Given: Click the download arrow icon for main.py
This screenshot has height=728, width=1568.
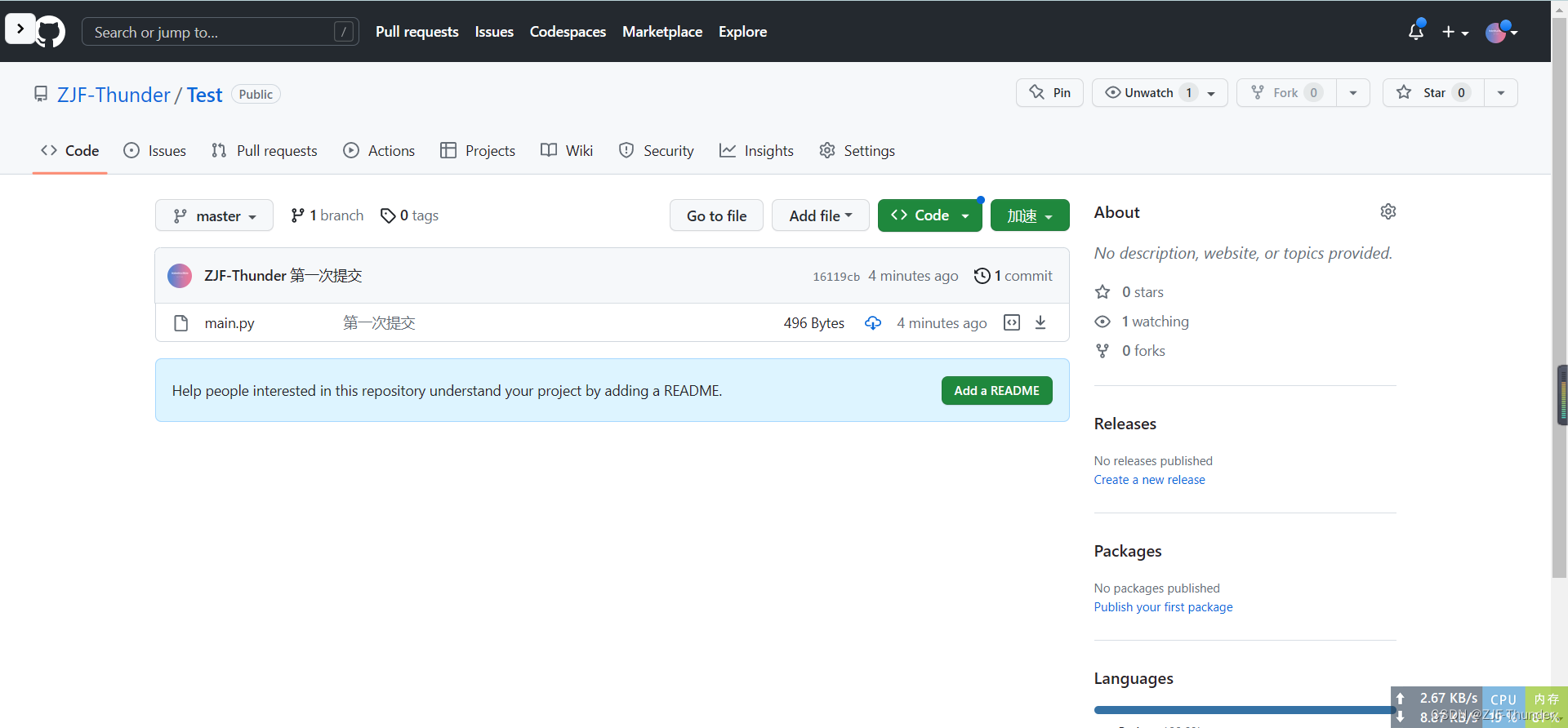Looking at the screenshot, I should 1040,322.
